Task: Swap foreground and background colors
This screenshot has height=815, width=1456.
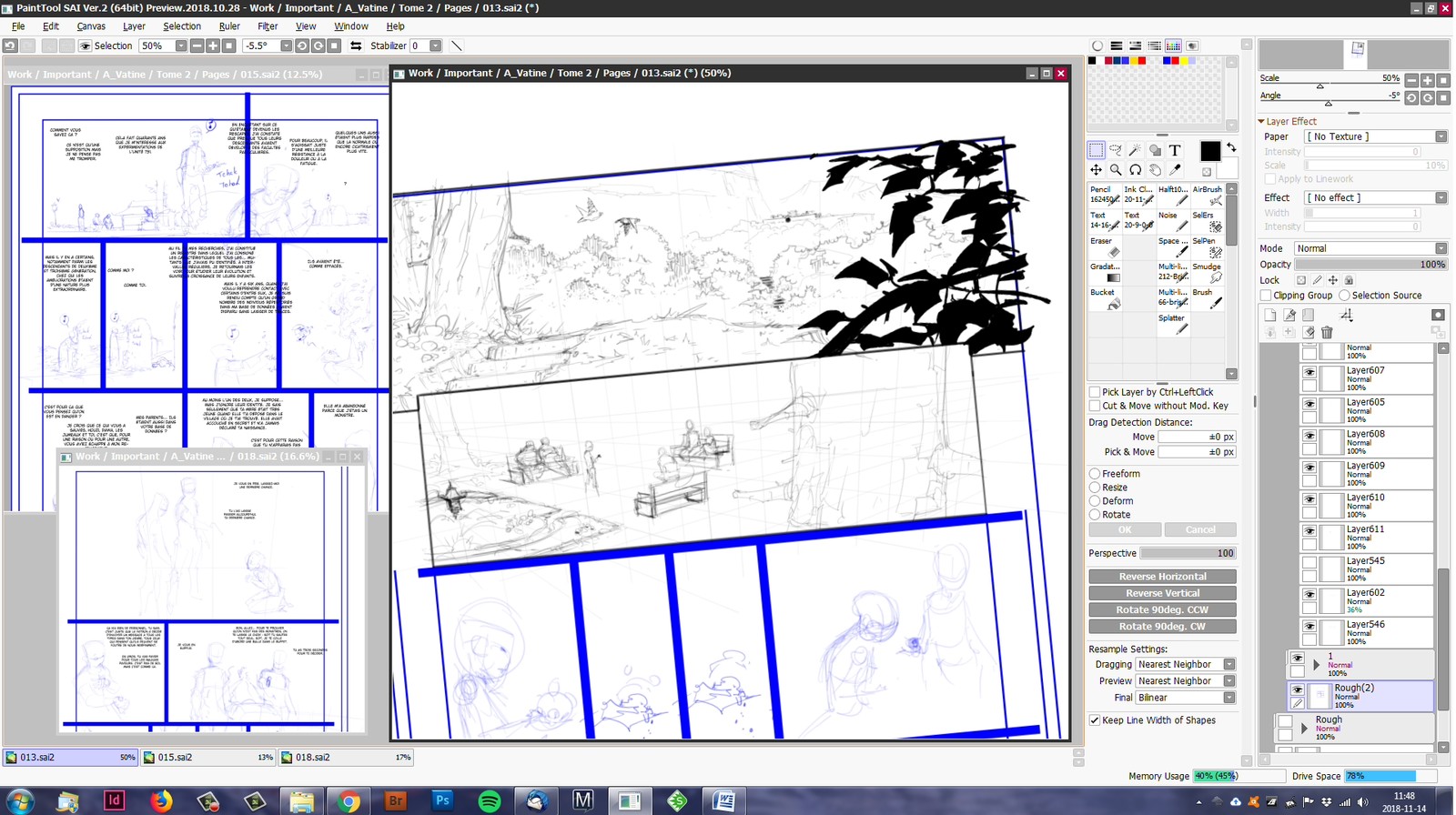Action: 1231,147
